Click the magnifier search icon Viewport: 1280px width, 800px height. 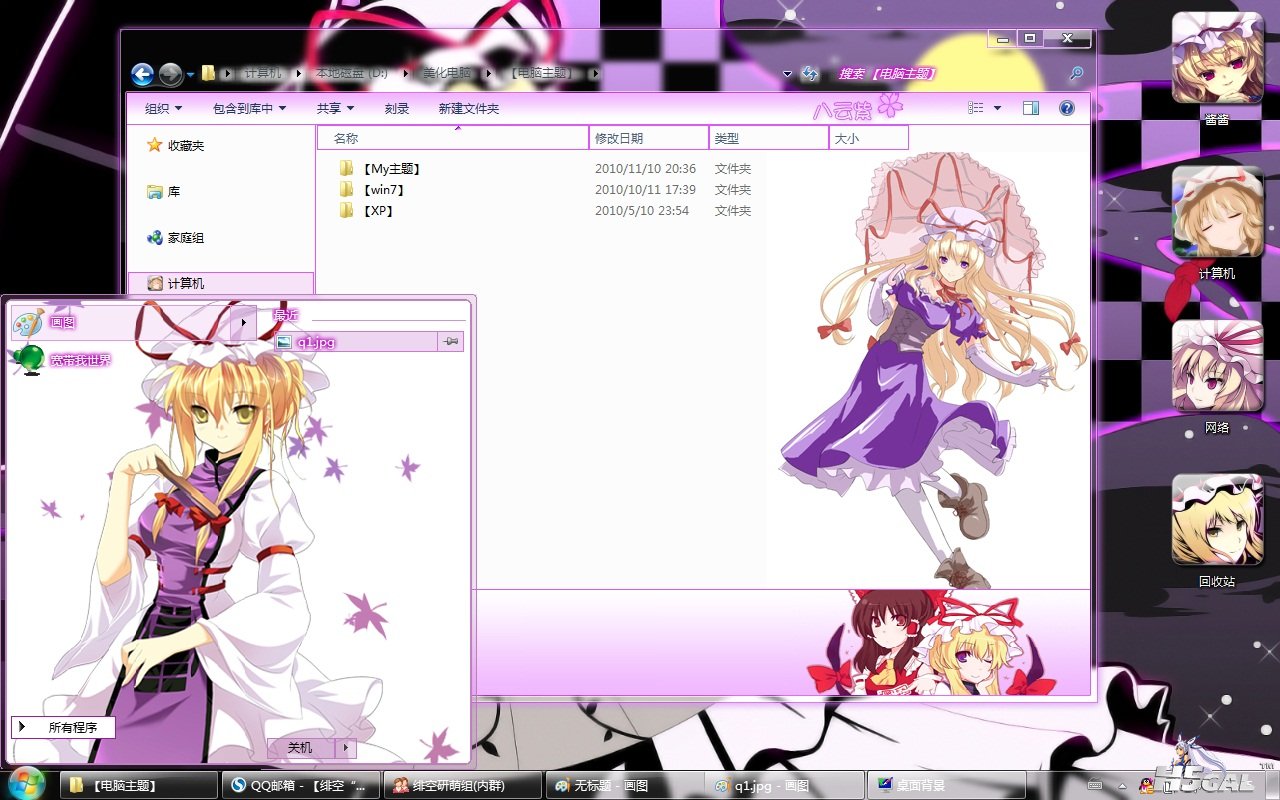[x=1076, y=74]
